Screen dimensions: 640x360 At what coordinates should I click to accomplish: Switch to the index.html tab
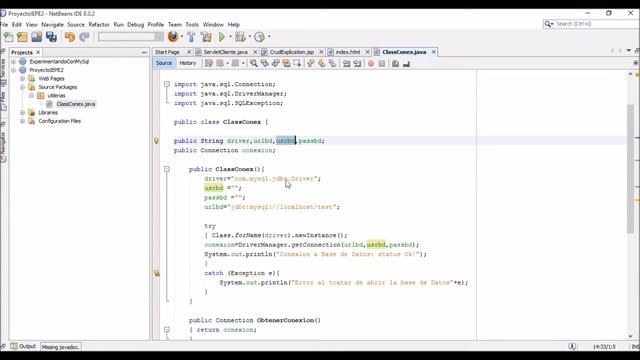[x=348, y=52]
